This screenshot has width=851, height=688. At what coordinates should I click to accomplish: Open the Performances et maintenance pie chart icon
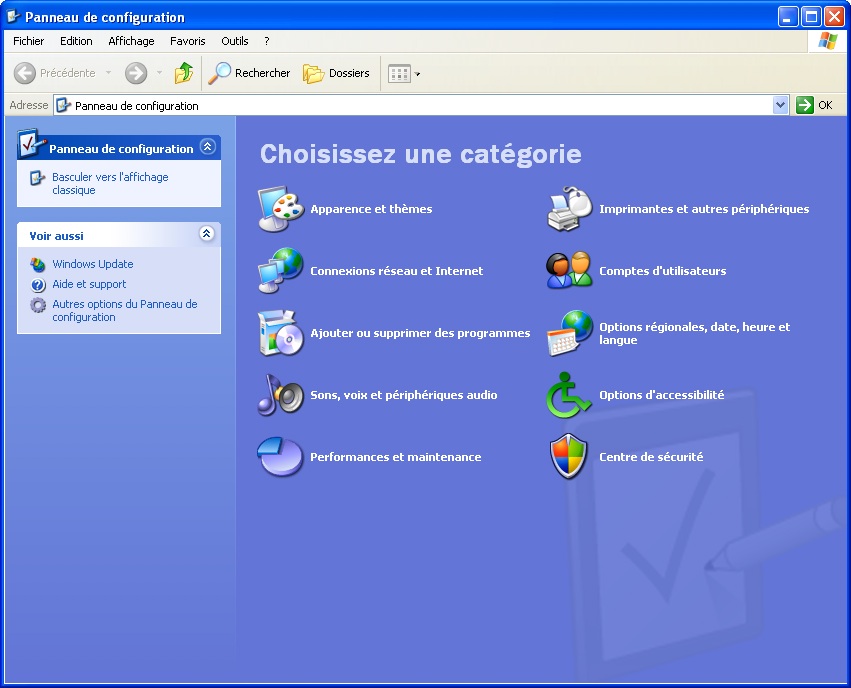coord(280,457)
